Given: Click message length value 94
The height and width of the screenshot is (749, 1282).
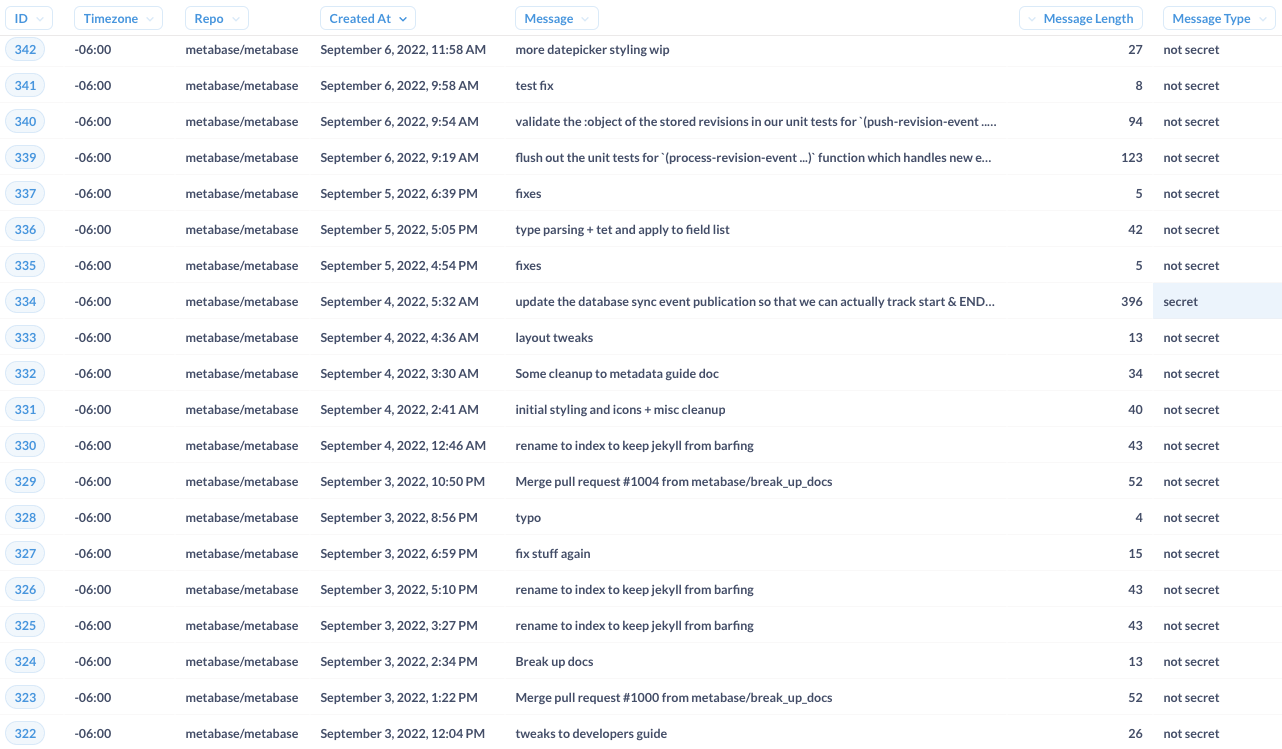Looking at the screenshot, I should (1135, 122).
